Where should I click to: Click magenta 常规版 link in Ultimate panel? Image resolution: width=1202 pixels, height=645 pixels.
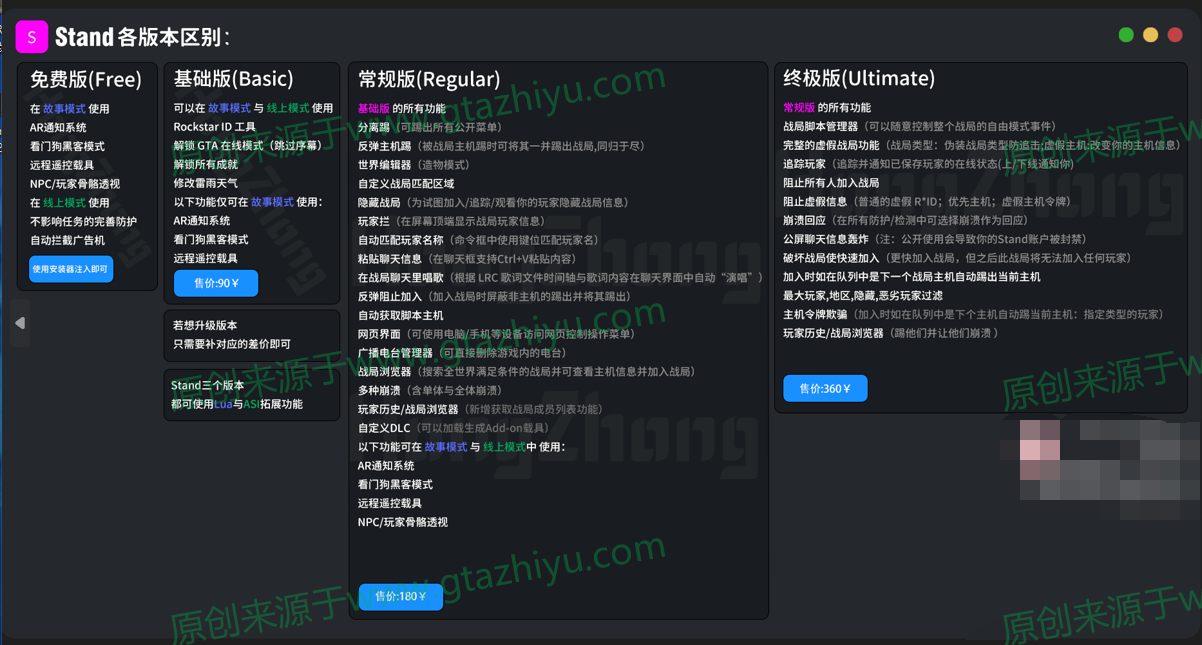[x=798, y=107]
